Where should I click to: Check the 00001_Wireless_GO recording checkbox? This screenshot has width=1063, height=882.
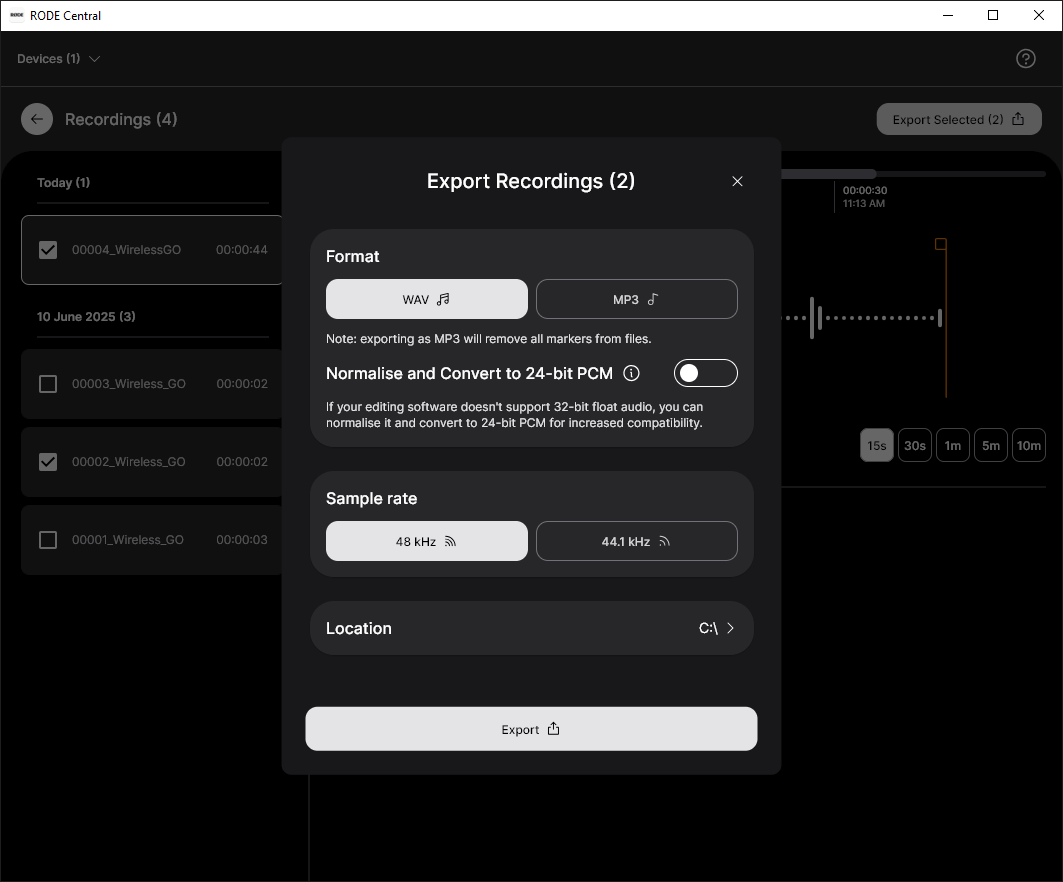tap(47, 540)
